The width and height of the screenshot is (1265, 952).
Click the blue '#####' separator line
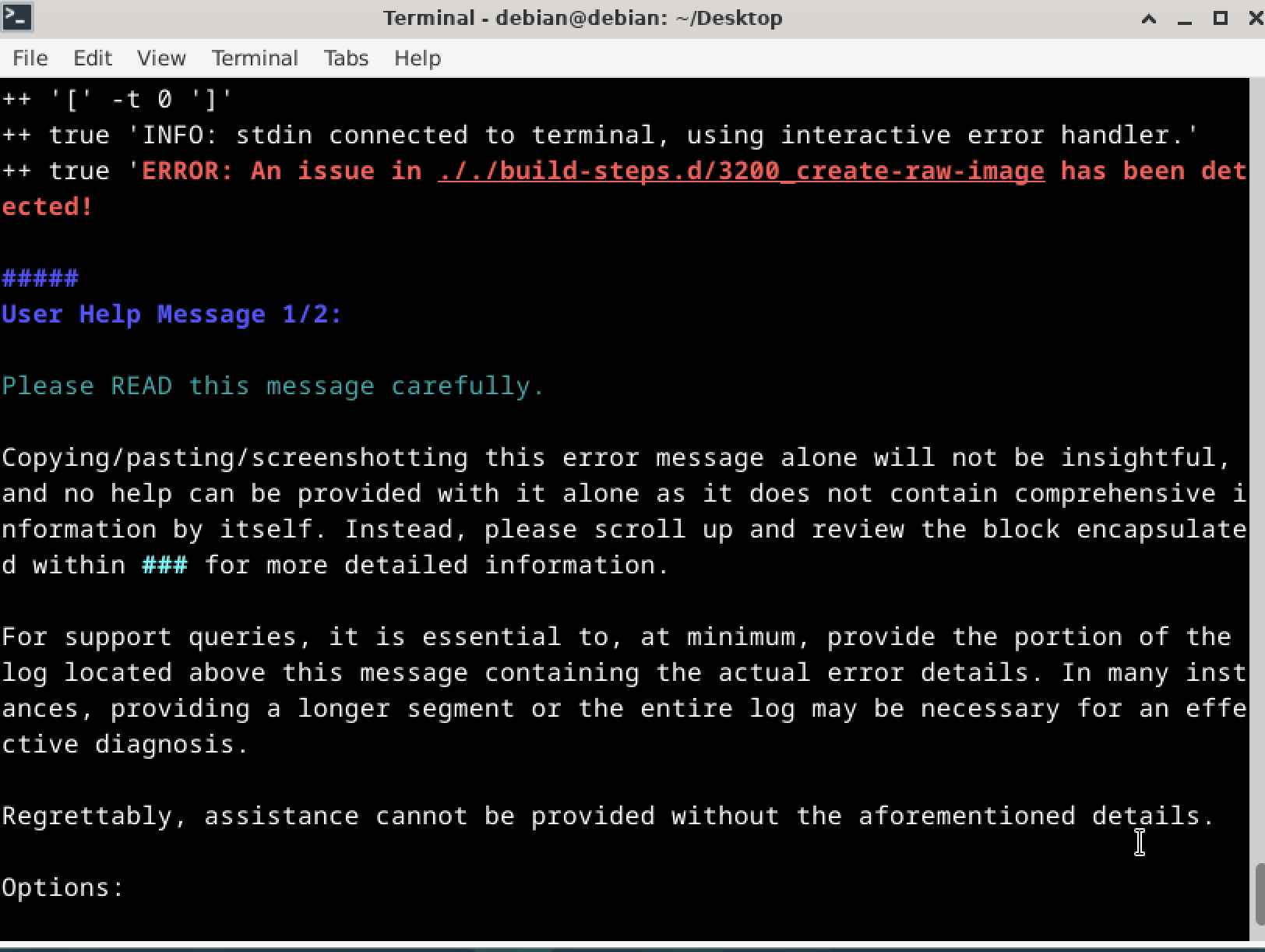40,279
